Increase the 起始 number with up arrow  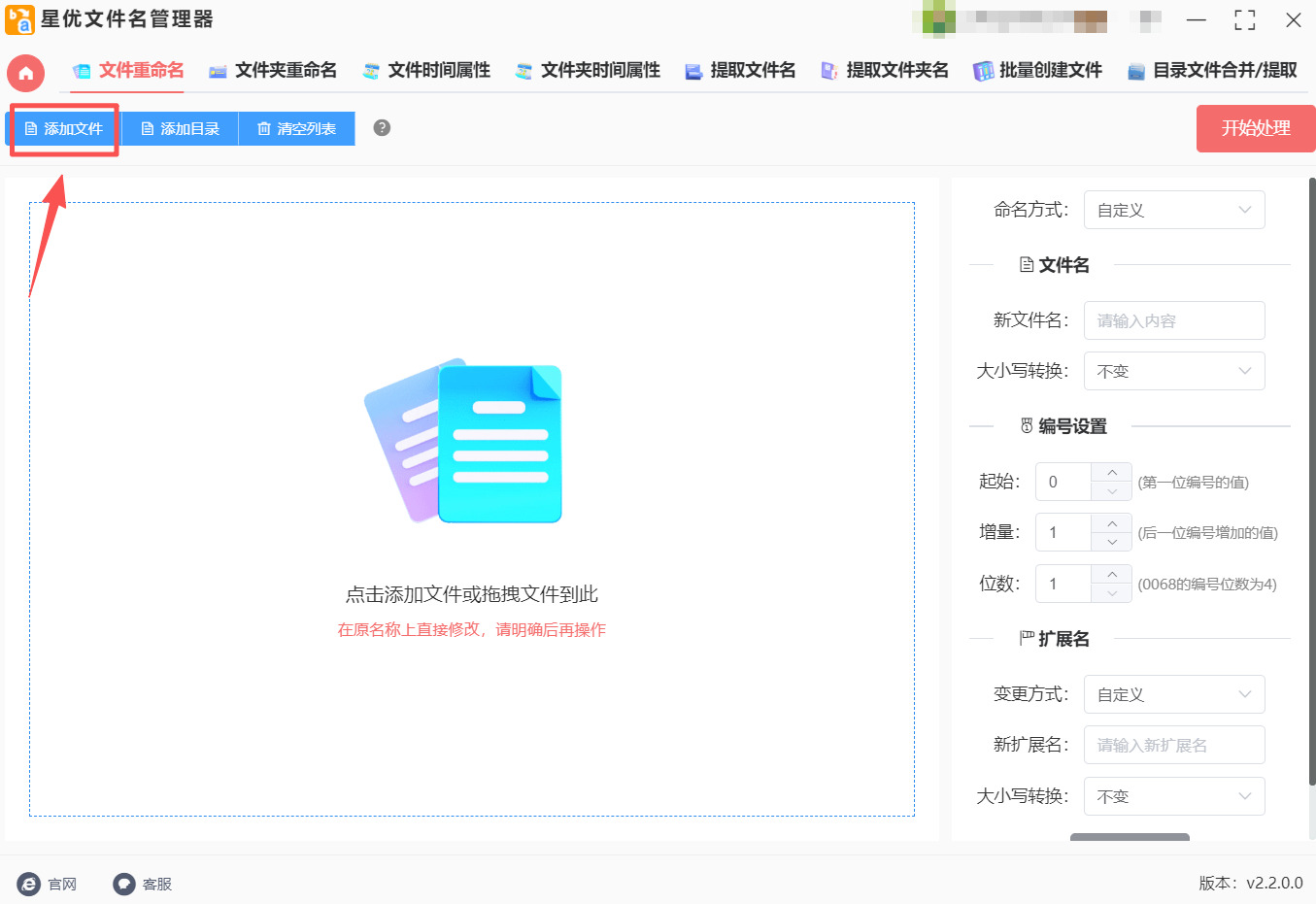coord(1112,473)
